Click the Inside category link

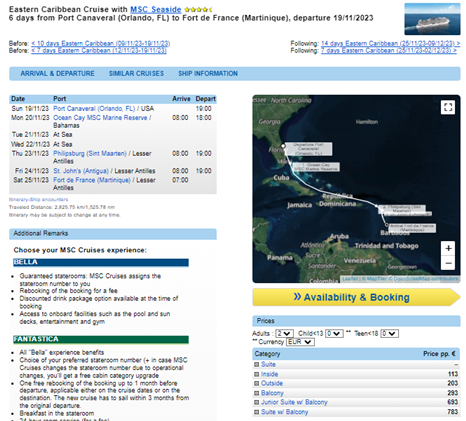(269, 374)
